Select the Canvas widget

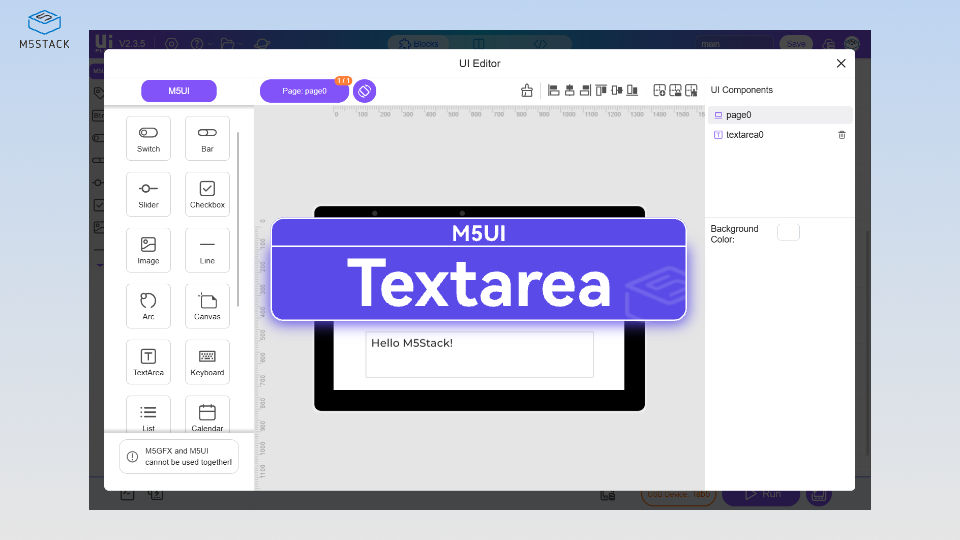(x=207, y=306)
